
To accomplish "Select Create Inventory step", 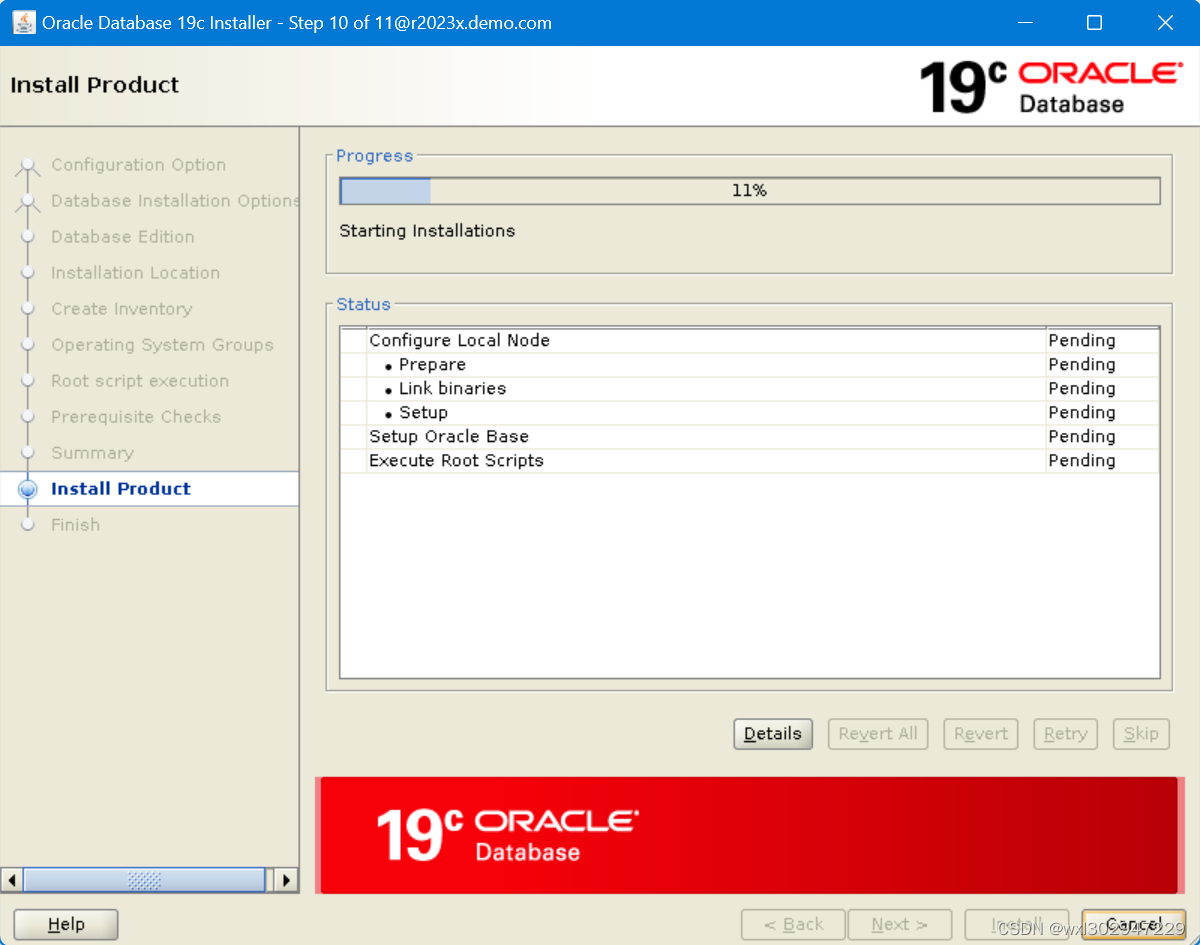I will [x=121, y=309].
